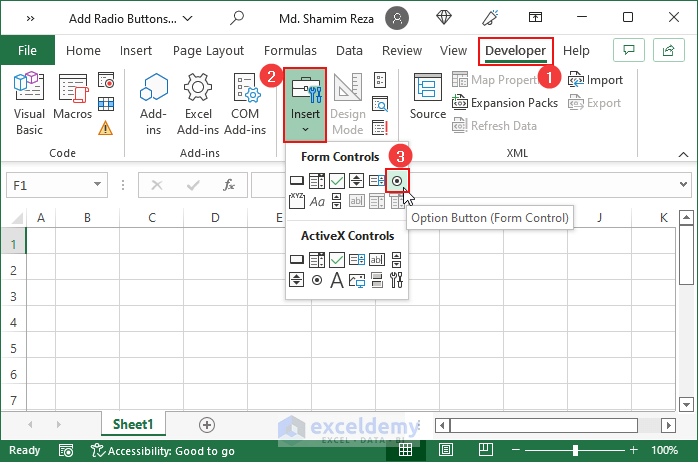Toggle Use Relative References icon
The image size is (698, 462).
pos(106,104)
